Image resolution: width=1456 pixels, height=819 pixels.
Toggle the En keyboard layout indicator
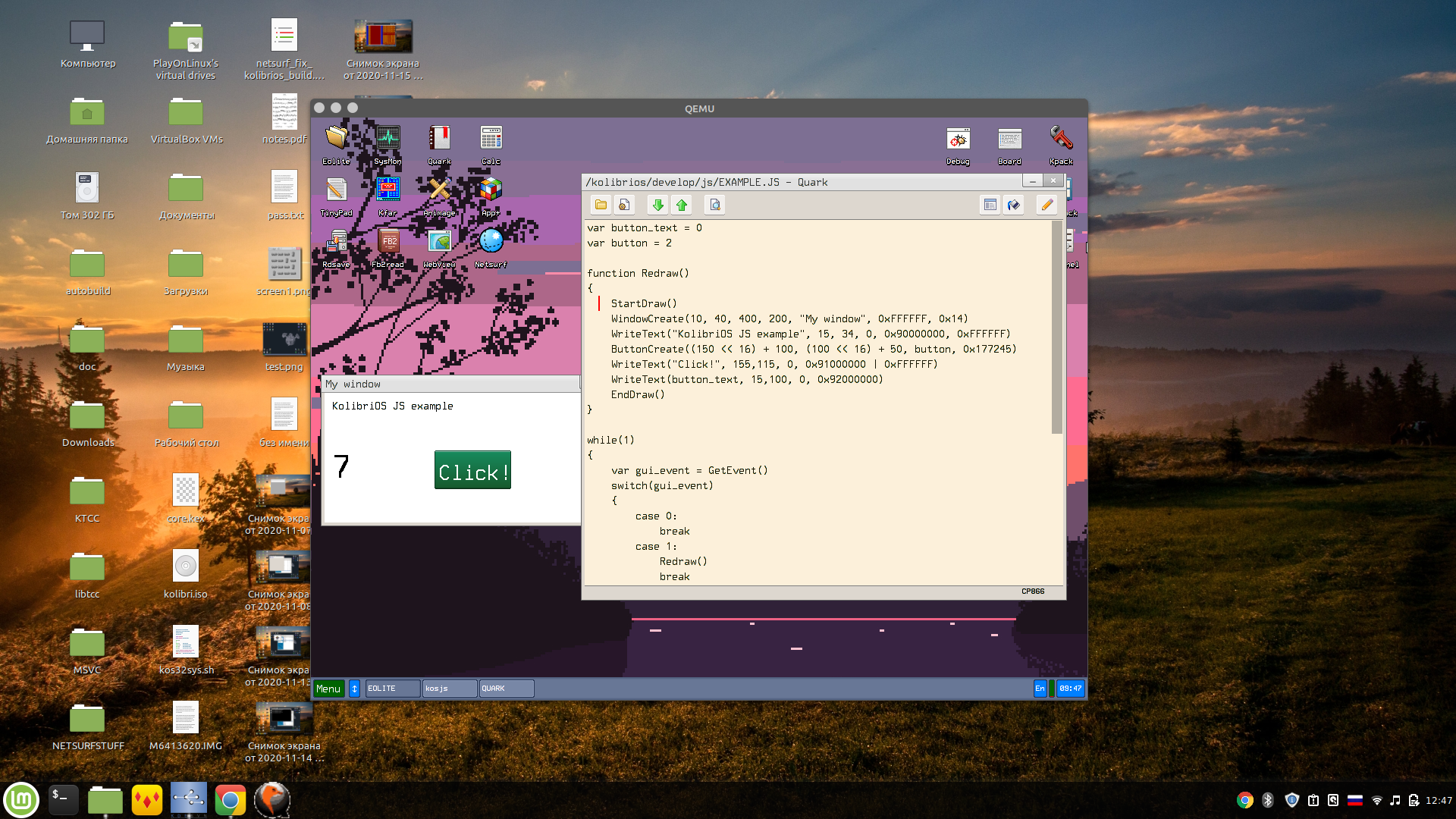pyautogui.click(x=1040, y=689)
